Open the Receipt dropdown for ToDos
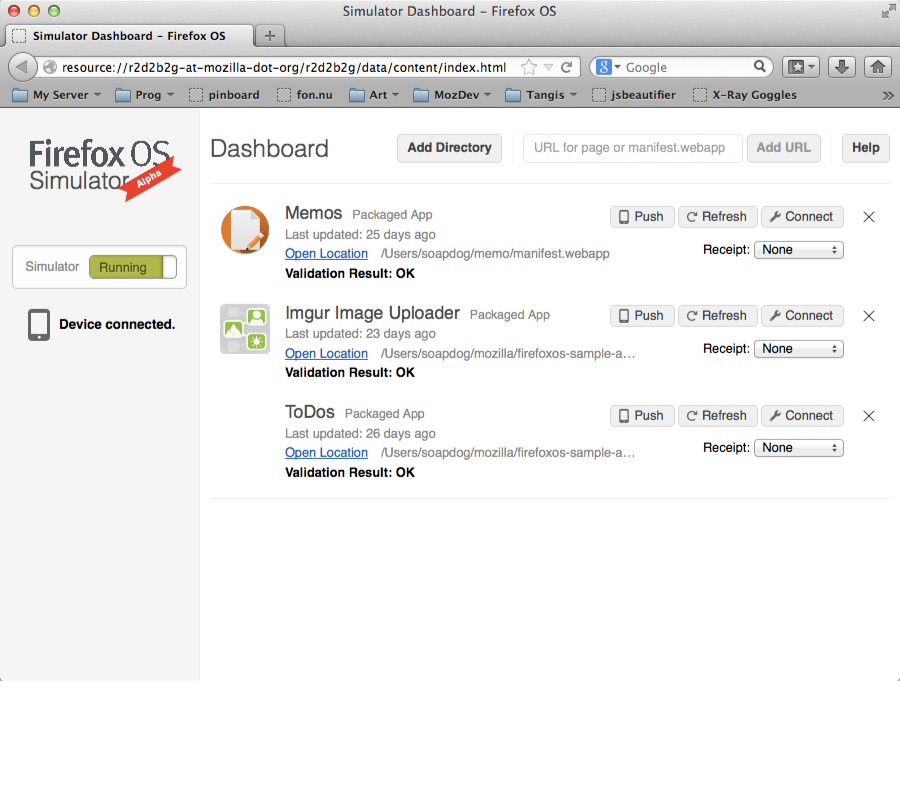This screenshot has width=900, height=802. [798, 447]
